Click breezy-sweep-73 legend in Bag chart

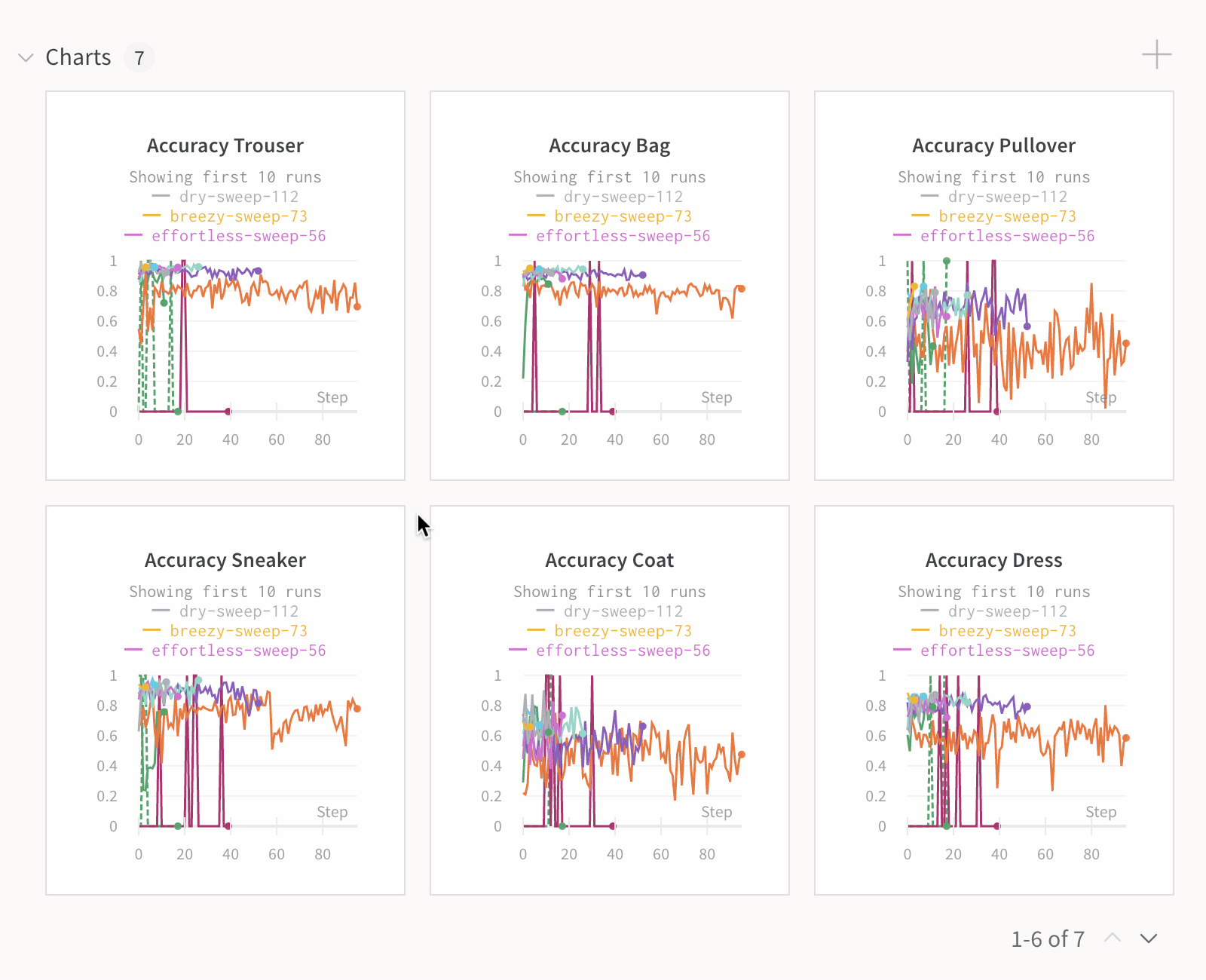pos(623,216)
